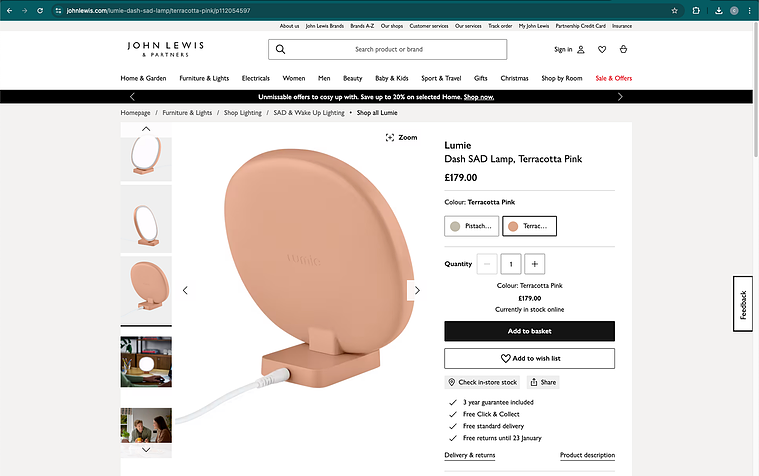The image size is (759, 476).
Task: Open Customer services top link
Action: click(x=429, y=26)
